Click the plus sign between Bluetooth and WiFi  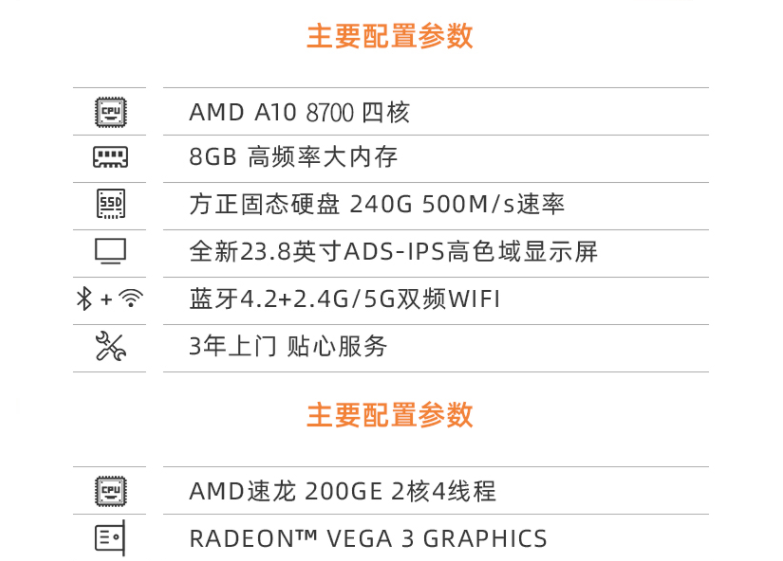point(106,299)
